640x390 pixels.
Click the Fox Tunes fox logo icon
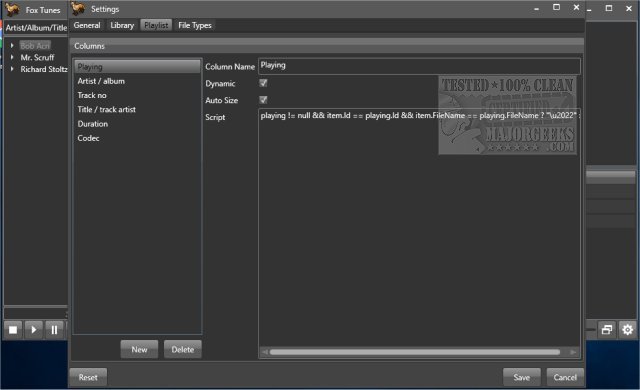pos(13,9)
